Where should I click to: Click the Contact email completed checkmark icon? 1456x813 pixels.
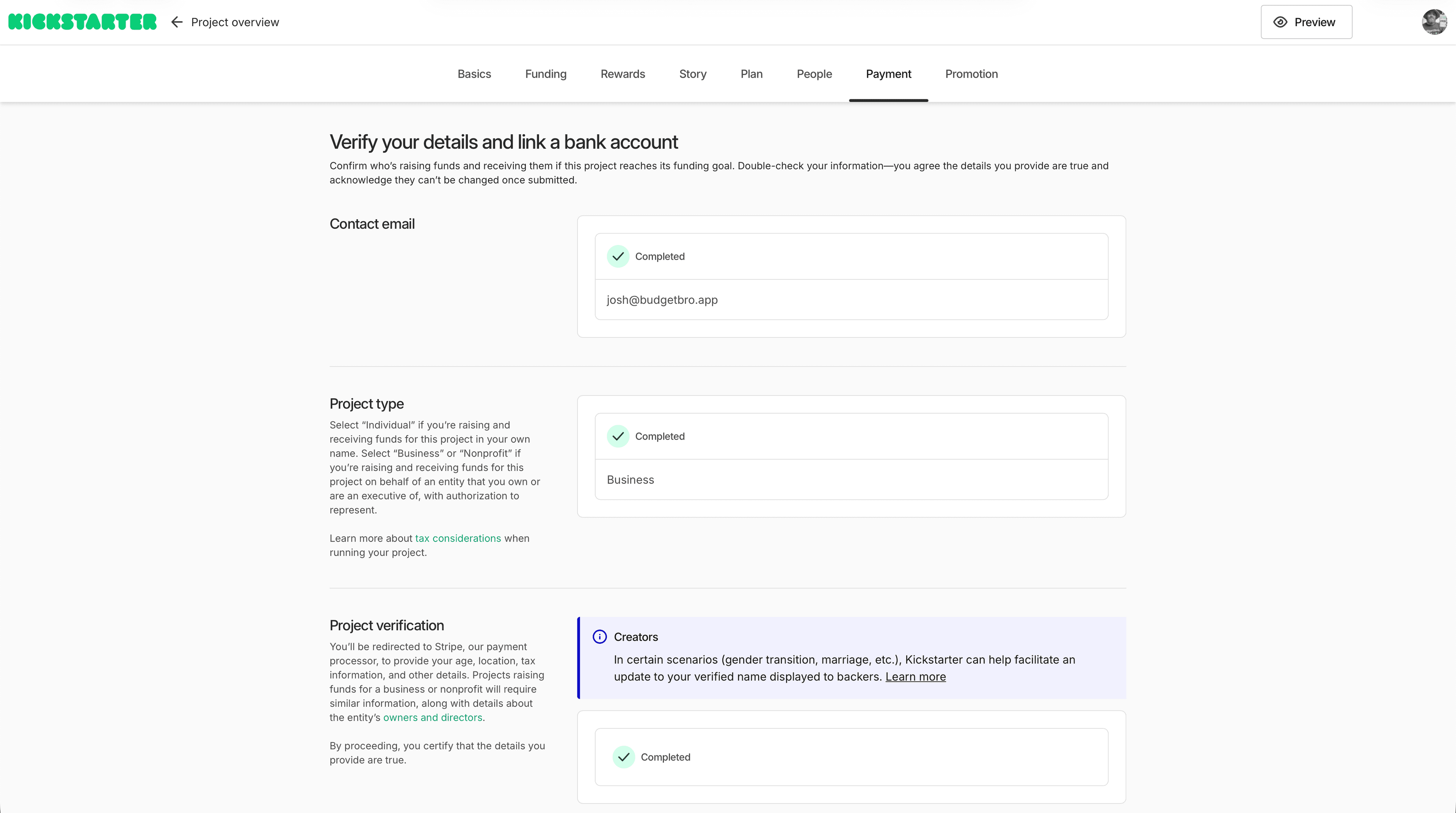pos(618,256)
